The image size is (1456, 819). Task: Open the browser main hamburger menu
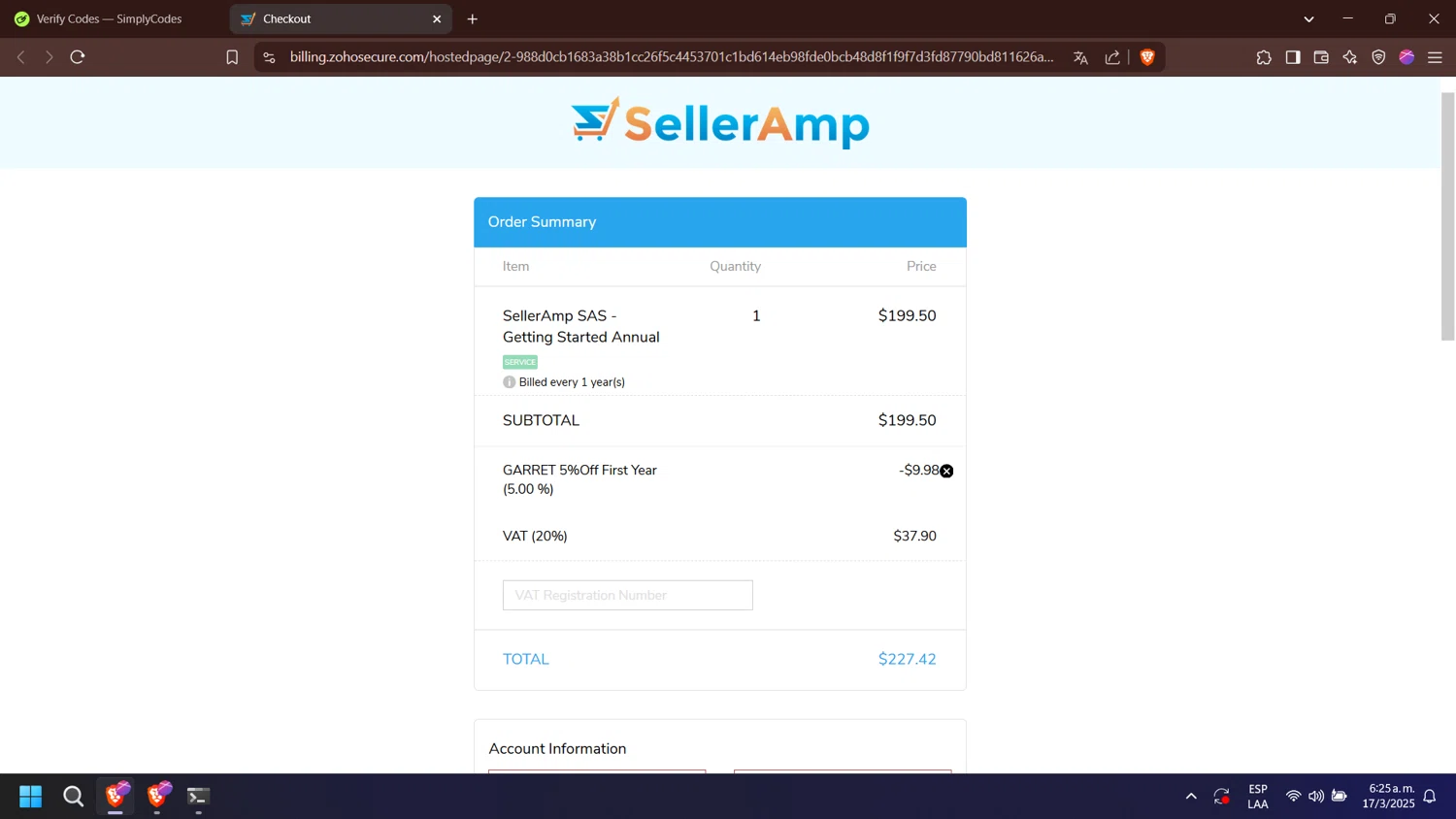[1436, 57]
